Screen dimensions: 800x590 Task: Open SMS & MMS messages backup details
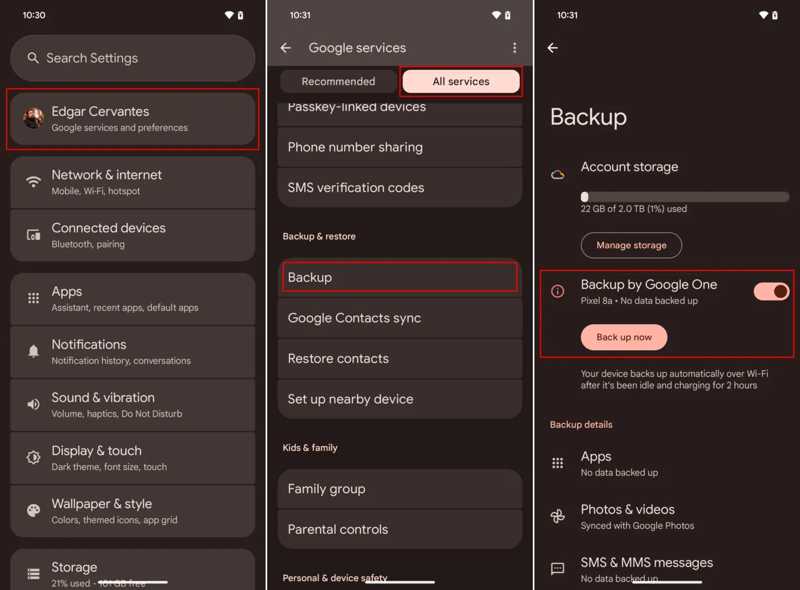(667, 570)
